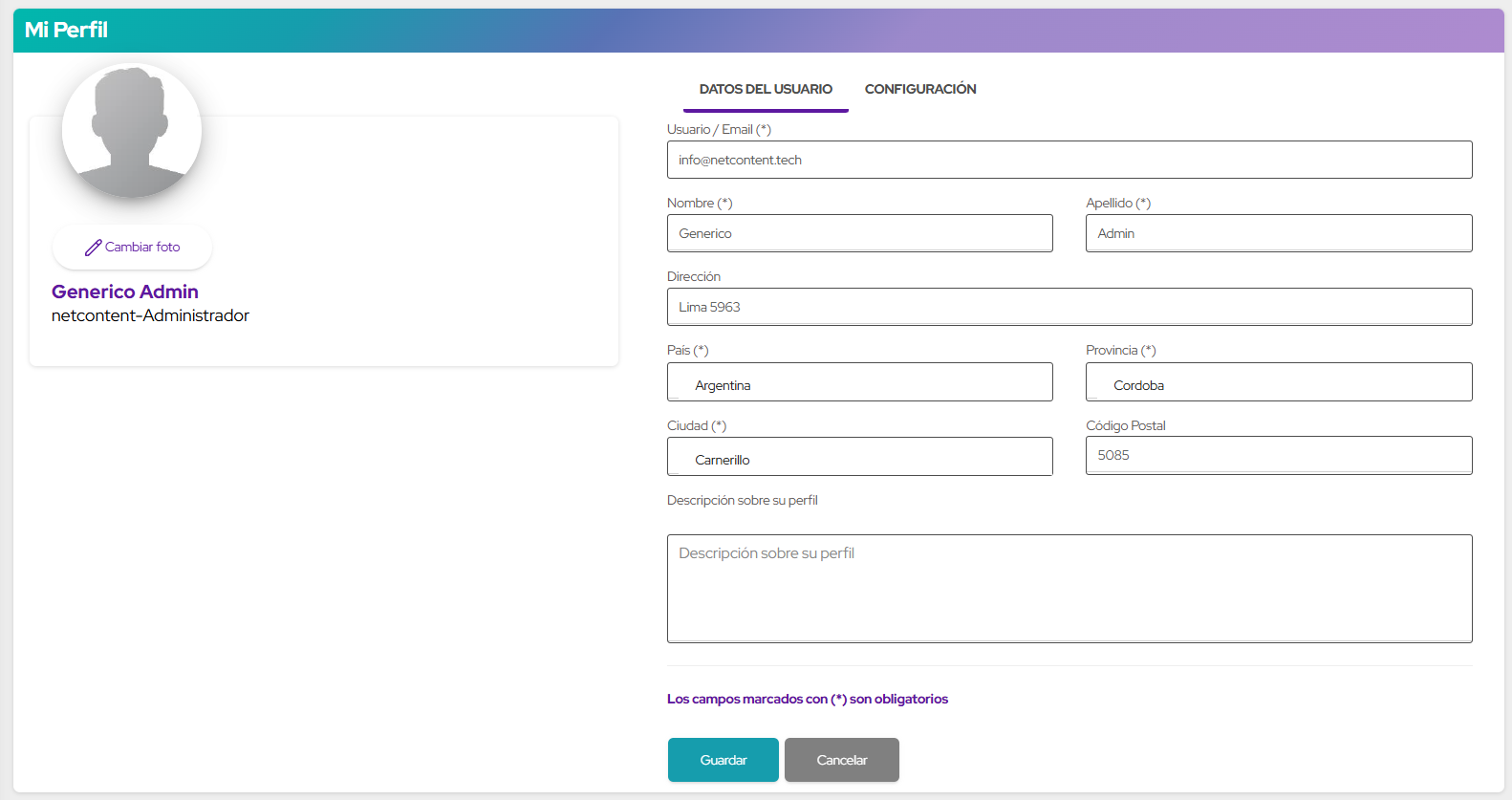Viewport: 1512px width, 800px height.
Task: Click the profile avatar picture
Action: [x=132, y=131]
